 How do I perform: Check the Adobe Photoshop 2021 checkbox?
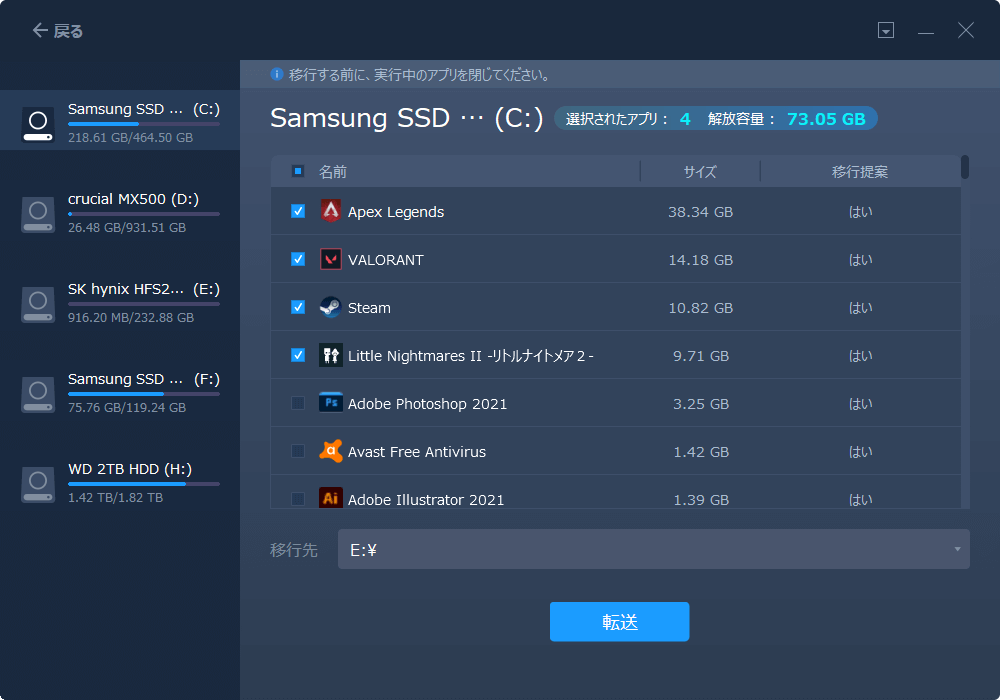[298, 403]
